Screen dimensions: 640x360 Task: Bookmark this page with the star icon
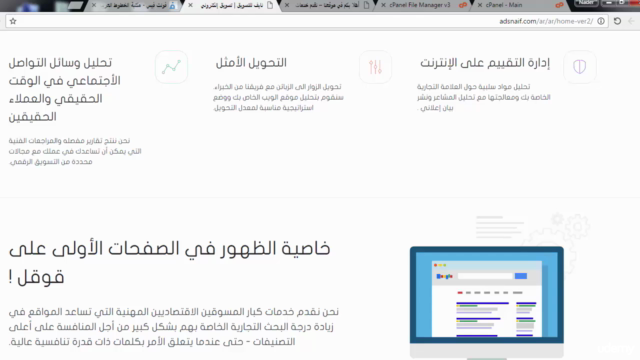(13, 21)
